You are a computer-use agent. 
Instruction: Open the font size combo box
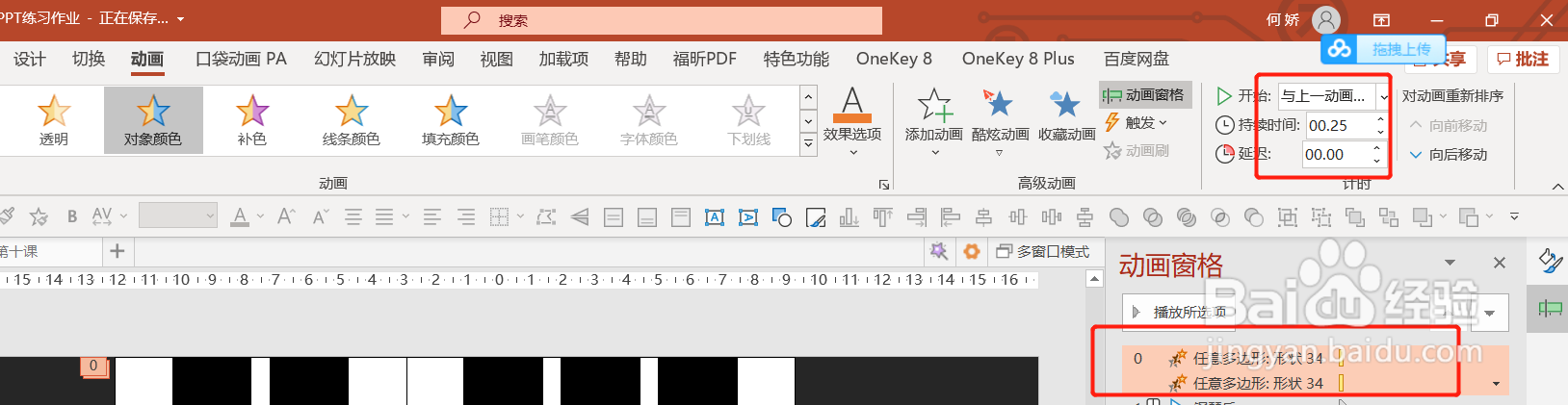(x=177, y=216)
